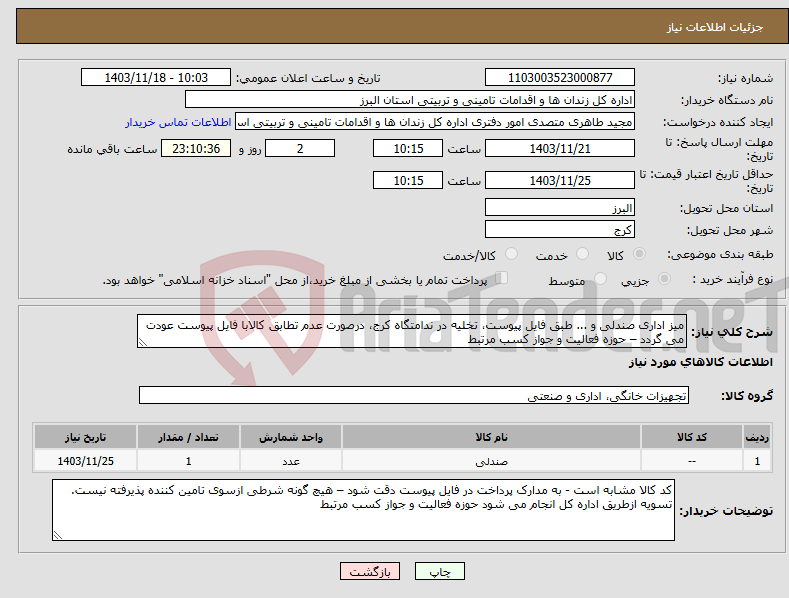Click the طبقه بندی موضوعی label

(x=720, y=255)
